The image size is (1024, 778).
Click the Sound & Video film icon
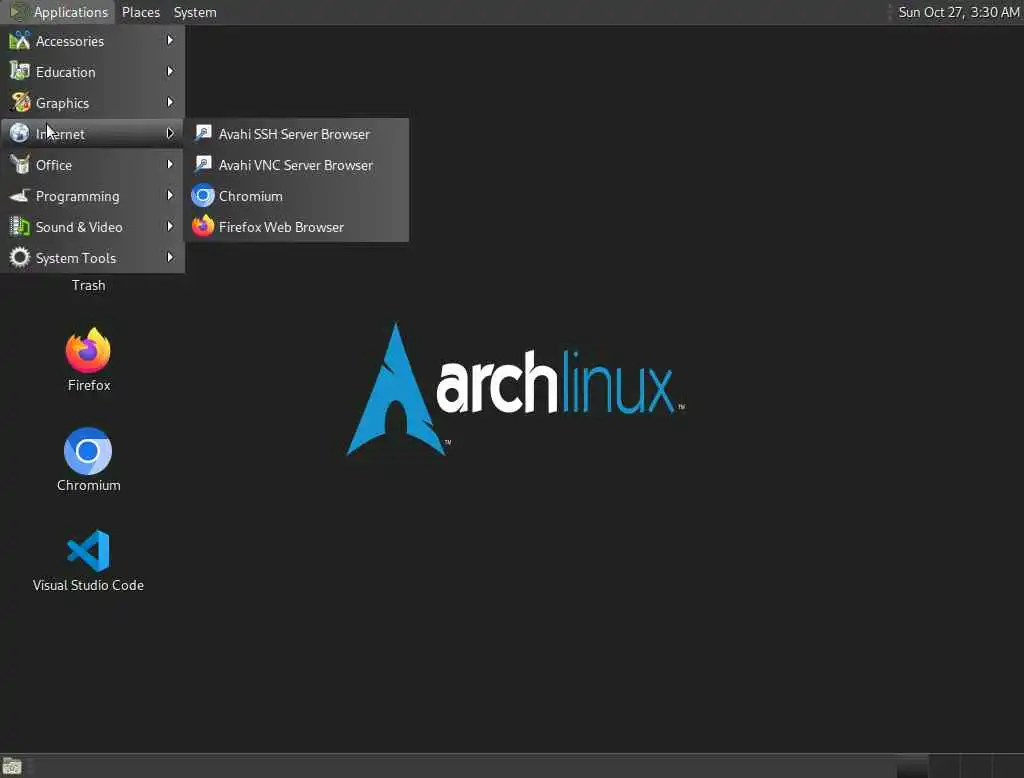pos(20,227)
